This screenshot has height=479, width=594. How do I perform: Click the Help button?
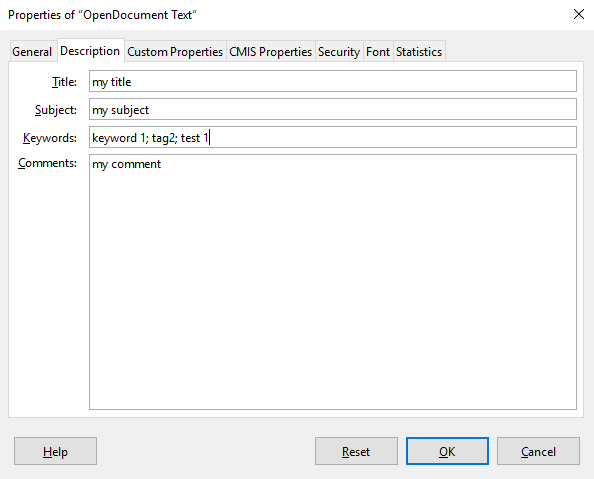click(x=55, y=451)
